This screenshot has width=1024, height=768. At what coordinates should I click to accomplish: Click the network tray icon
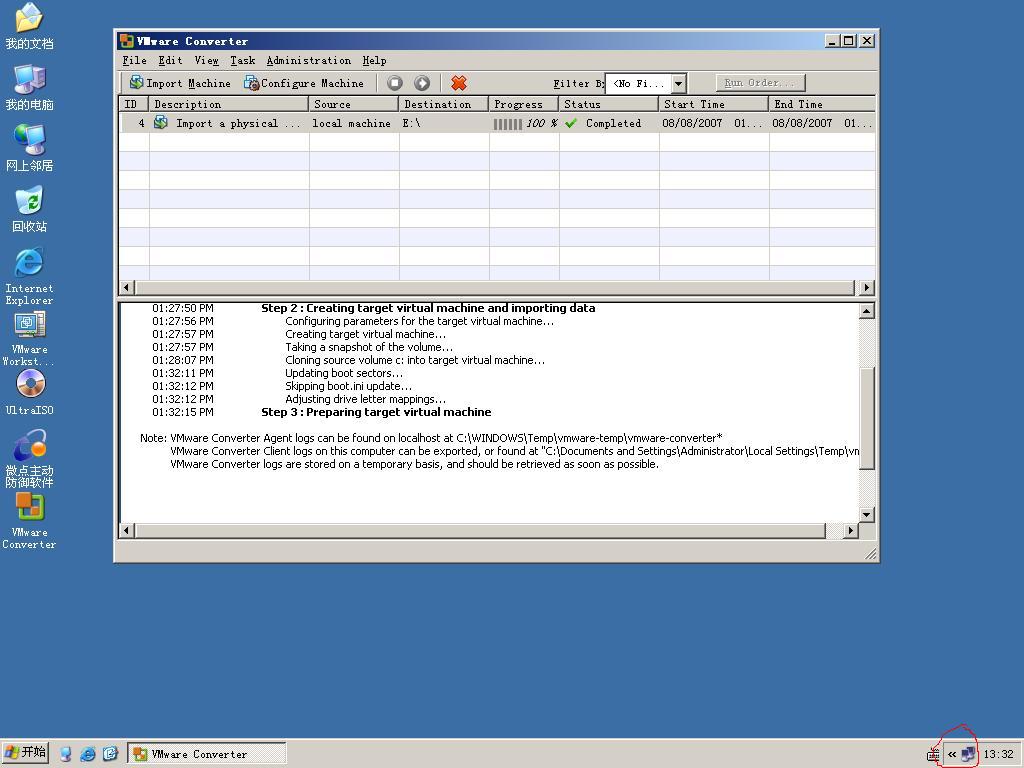[968, 754]
